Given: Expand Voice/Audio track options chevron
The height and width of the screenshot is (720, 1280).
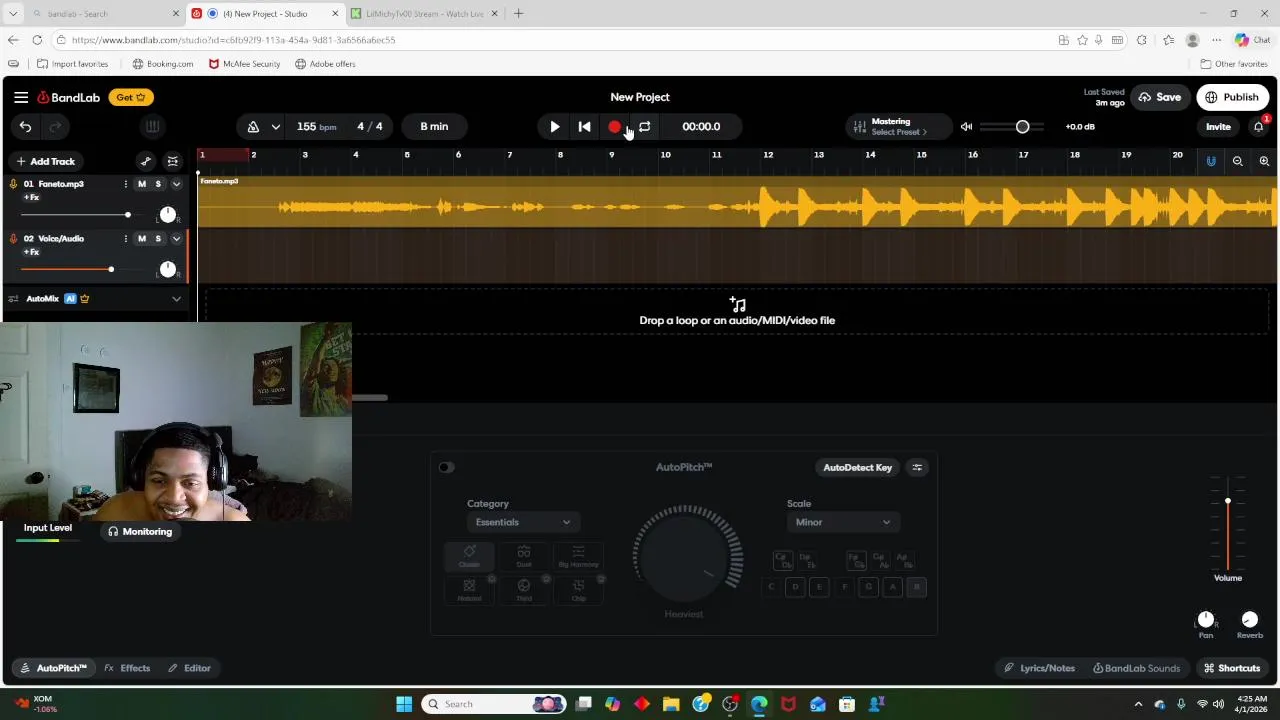Looking at the screenshot, I should click(176, 239).
